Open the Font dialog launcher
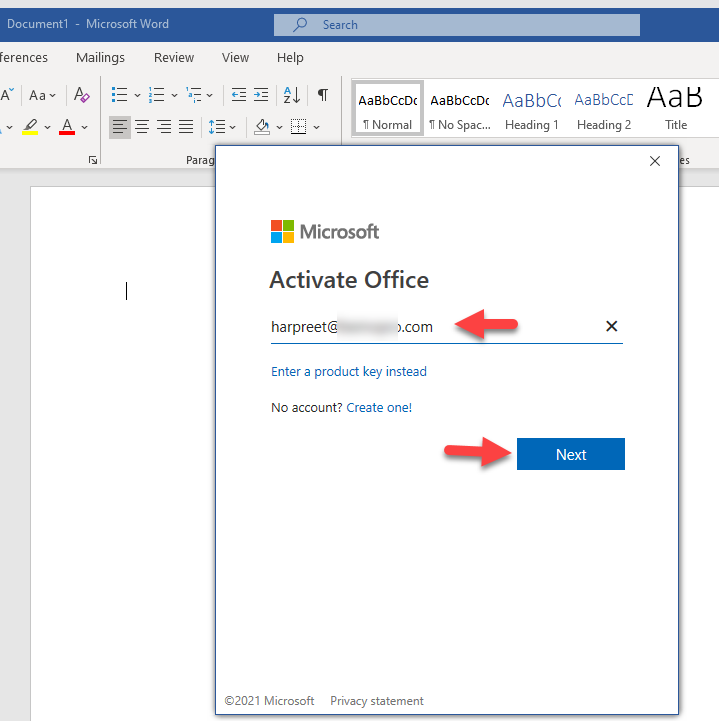The width and height of the screenshot is (719, 721). (93, 160)
